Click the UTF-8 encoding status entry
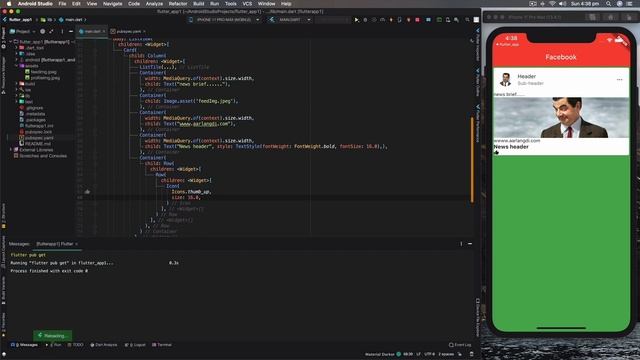 coord(429,354)
